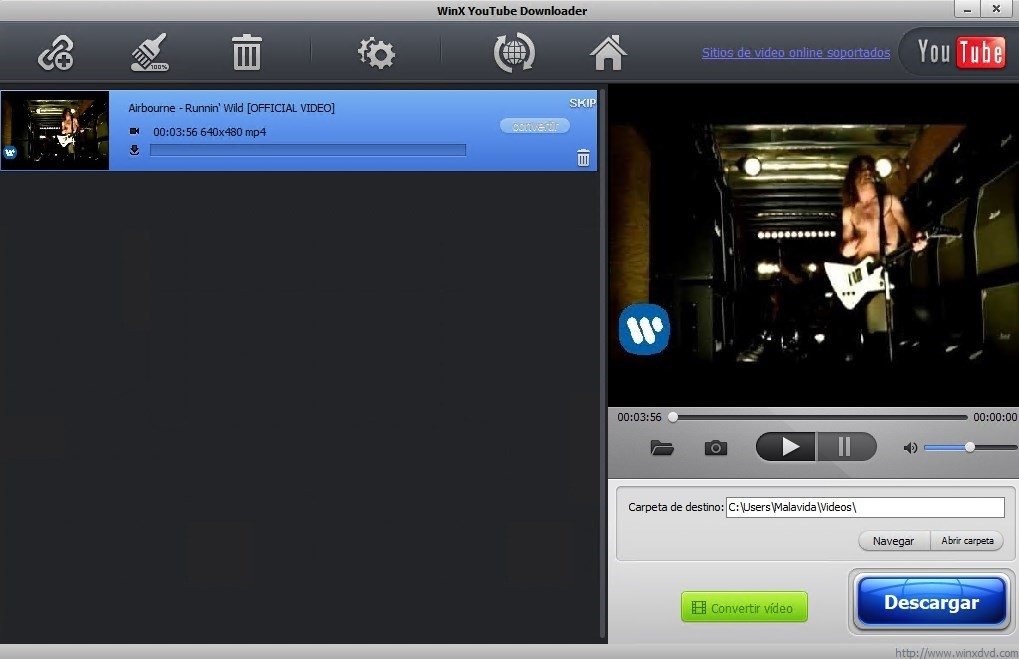Click the download list vertical scrollbar
This screenshot has width=1019, height=659.
point(603,364)
